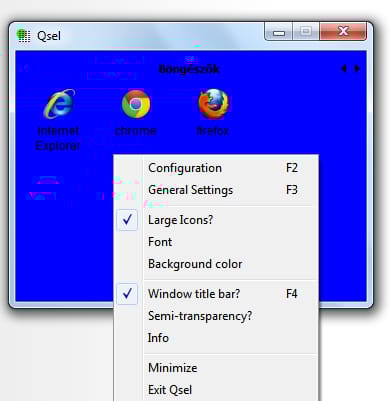Close the Qsel window
Screen dimensions: 392x401
pyautogui.click(x=343, y=32)
